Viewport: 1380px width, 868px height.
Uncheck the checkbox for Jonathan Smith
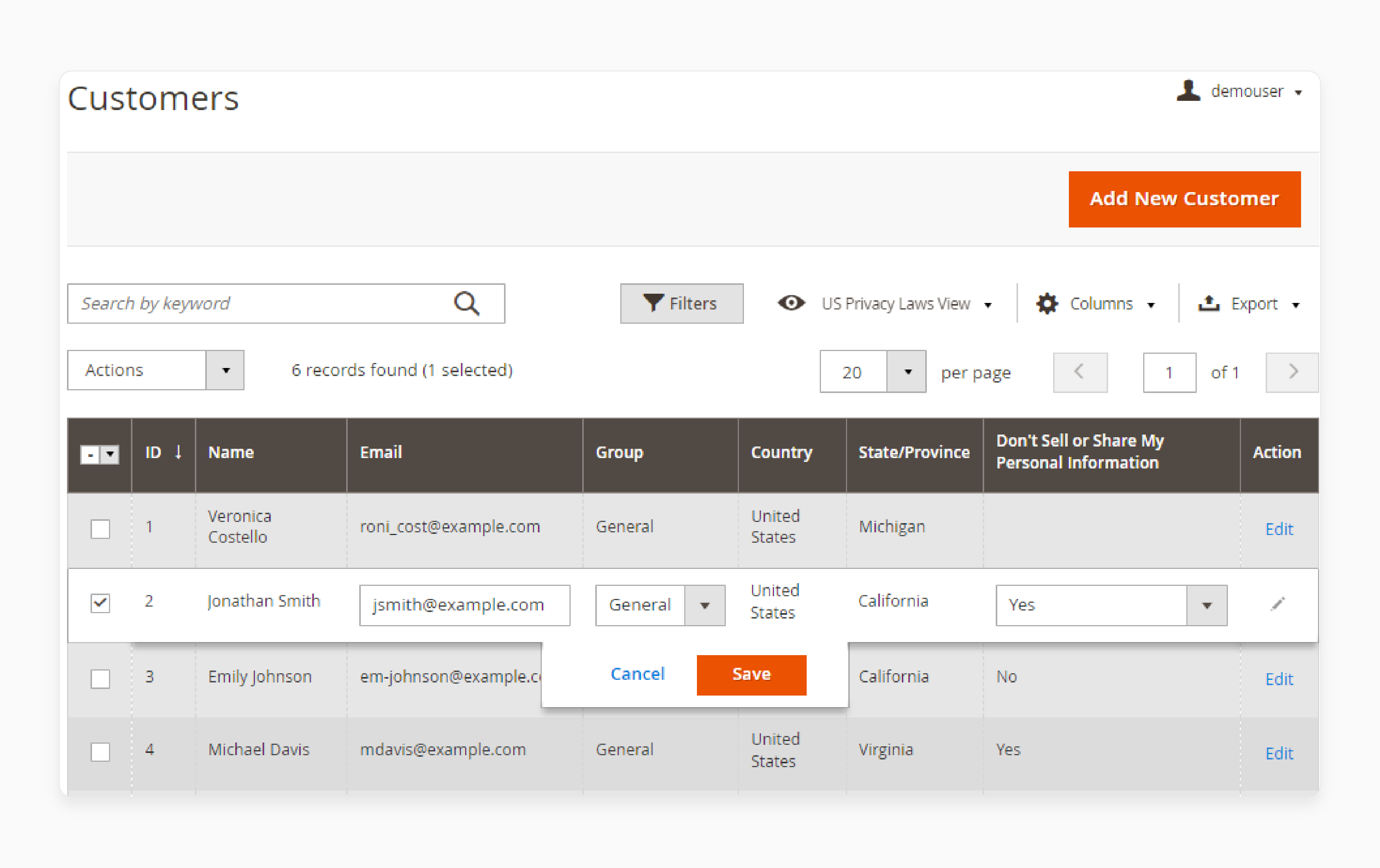click(100, 603)
